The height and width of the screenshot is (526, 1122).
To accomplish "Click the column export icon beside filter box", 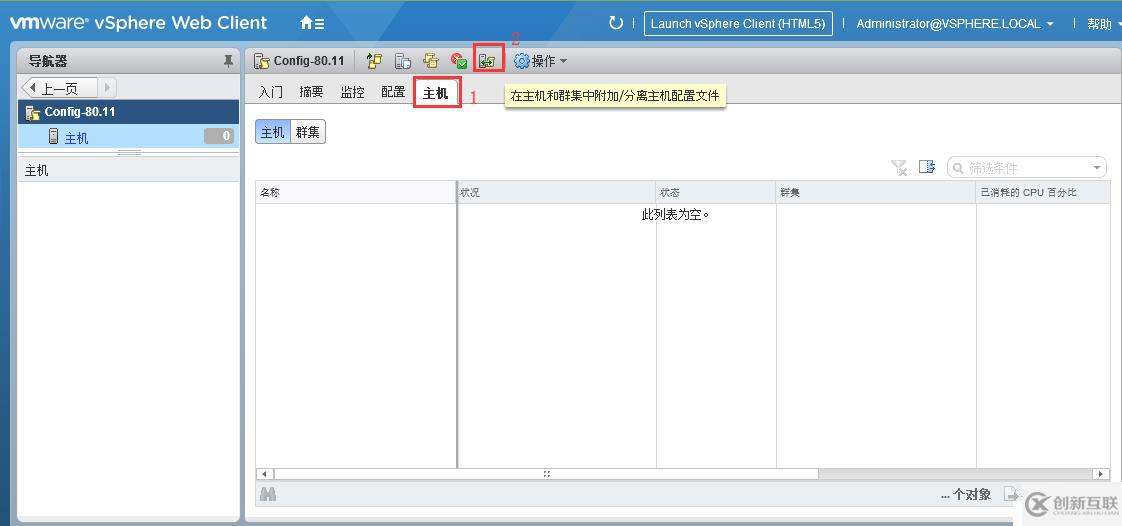I will (x=927, y=167).
